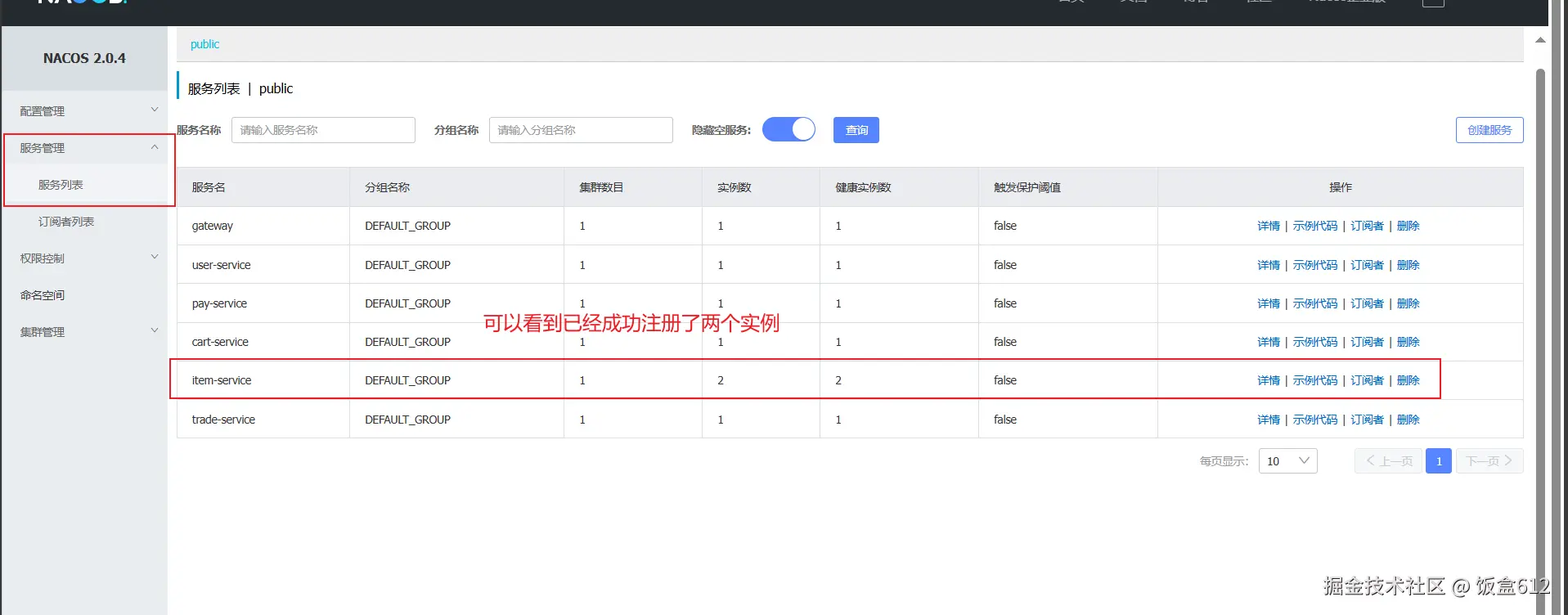Focus the 服务名称 input field
The width and height of the screenshot is (1568, 615).
pyautogui.click(x=323, y=130)
